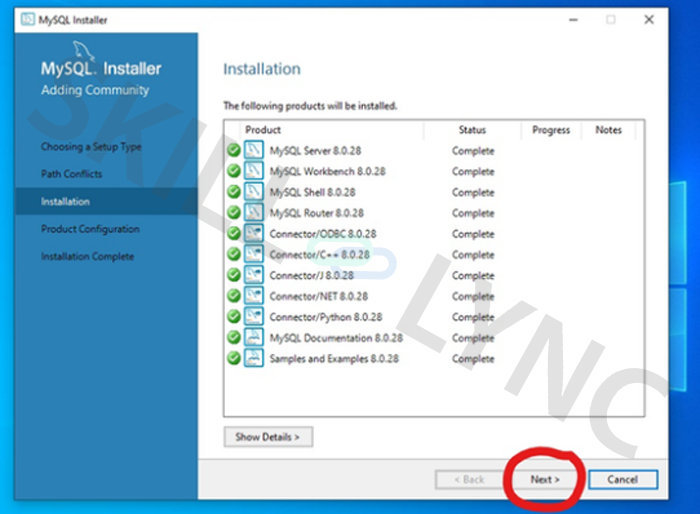This screenshot has height=514, width=700.
Task: Click the MySQL Server 8.0.28 product icon
Action: pyautogui.click(x=254, y=150)
